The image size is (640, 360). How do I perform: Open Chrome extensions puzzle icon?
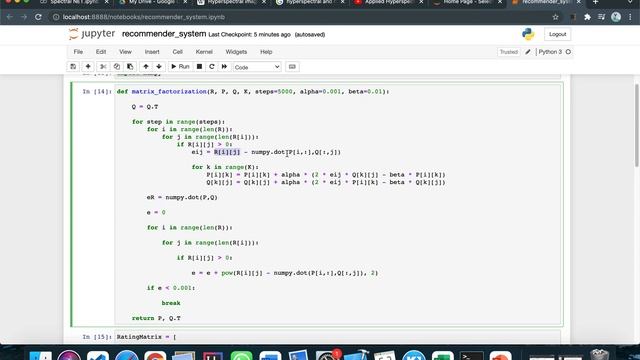pos(587,17)
